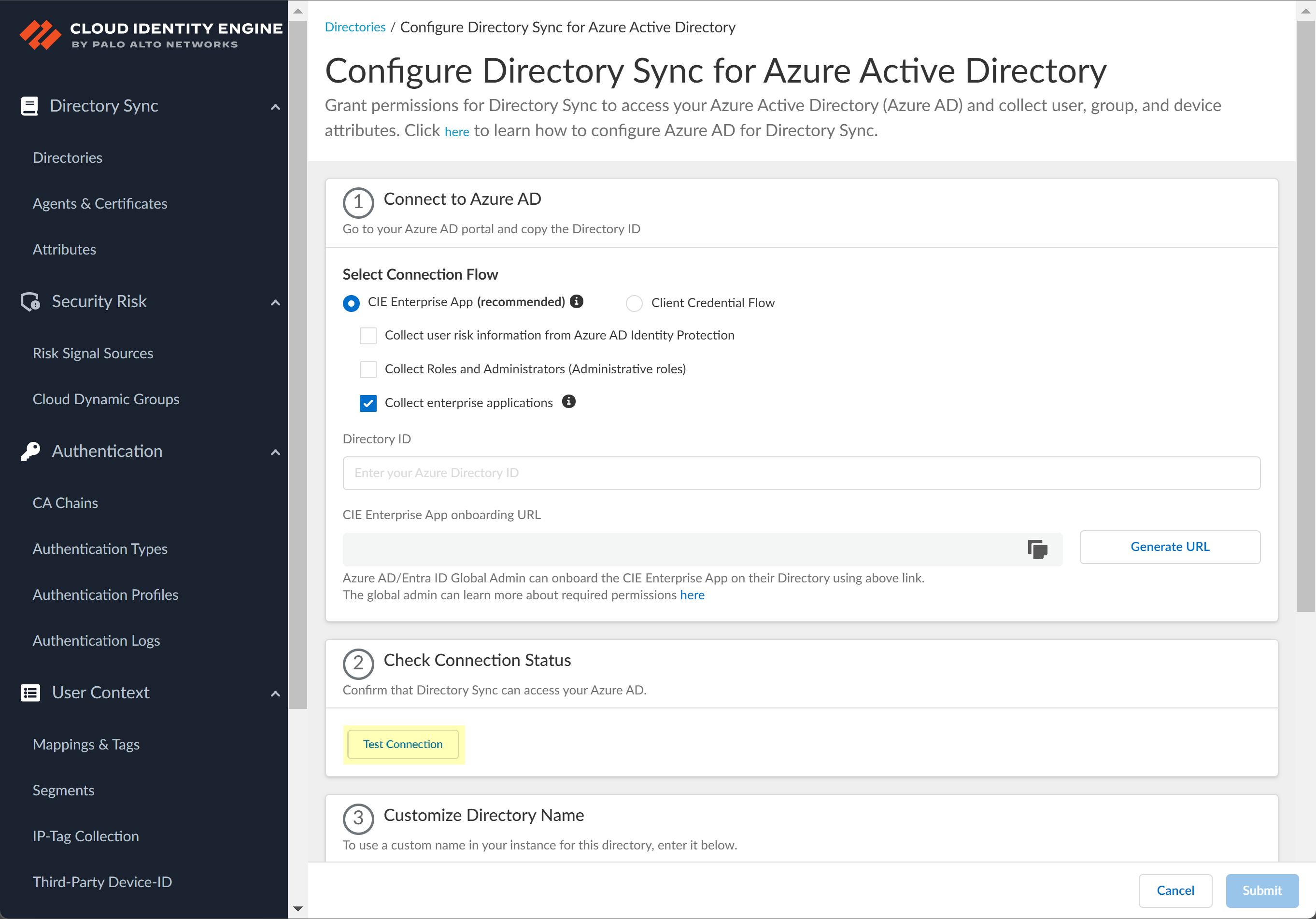This screenshot has width=1316, height=919.
Task: Select Client Credential Flow radio button
Action: (x=634, y=303)
